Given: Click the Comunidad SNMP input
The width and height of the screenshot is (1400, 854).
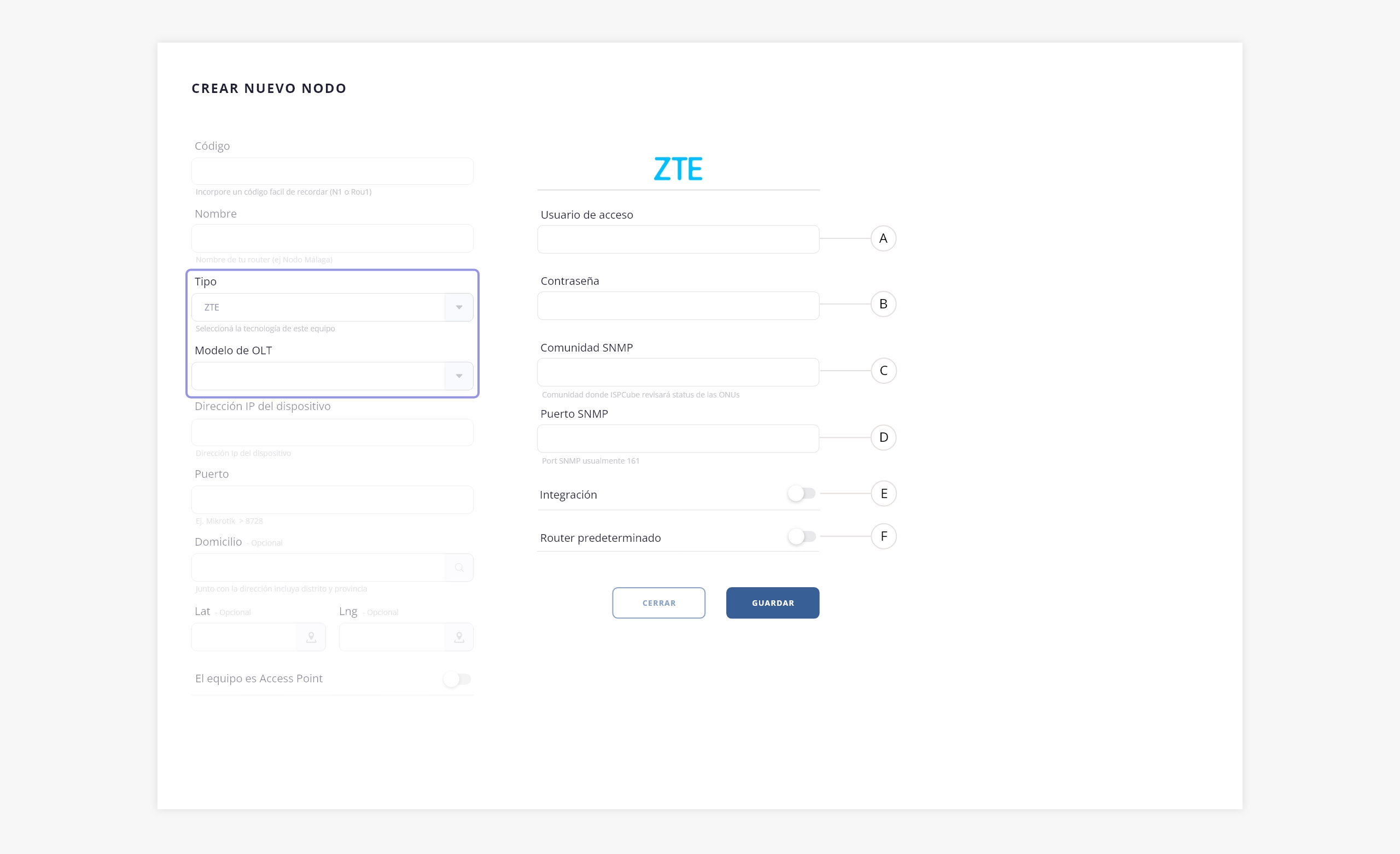Looking at the screenshot, I should point(678,372).
